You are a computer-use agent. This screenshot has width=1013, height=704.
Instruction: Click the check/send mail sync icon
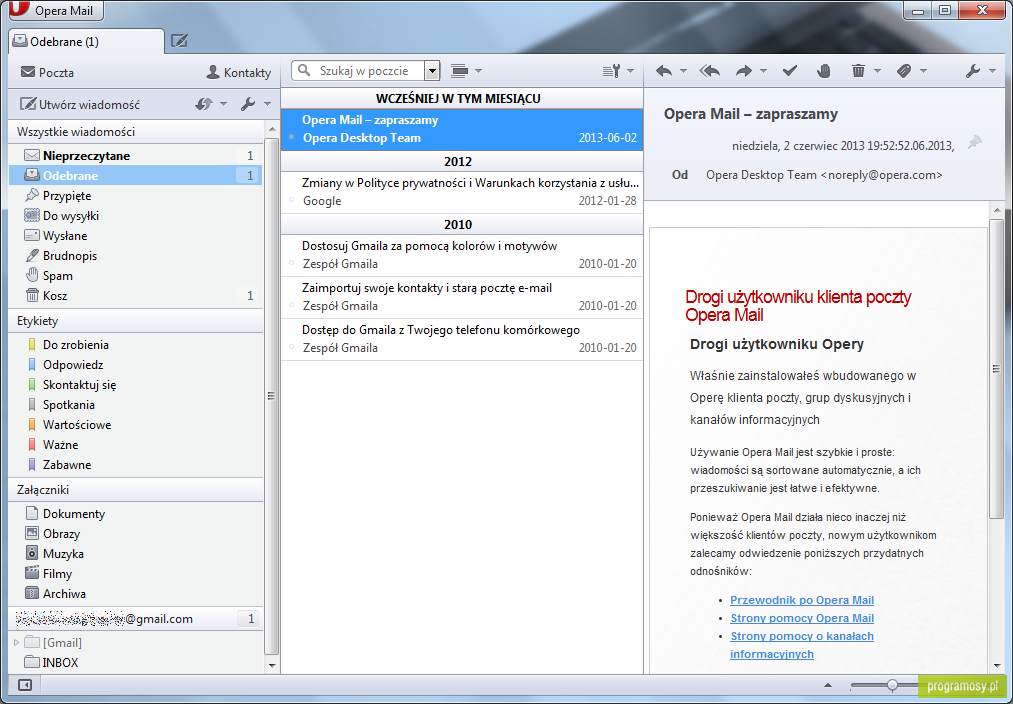204,104
